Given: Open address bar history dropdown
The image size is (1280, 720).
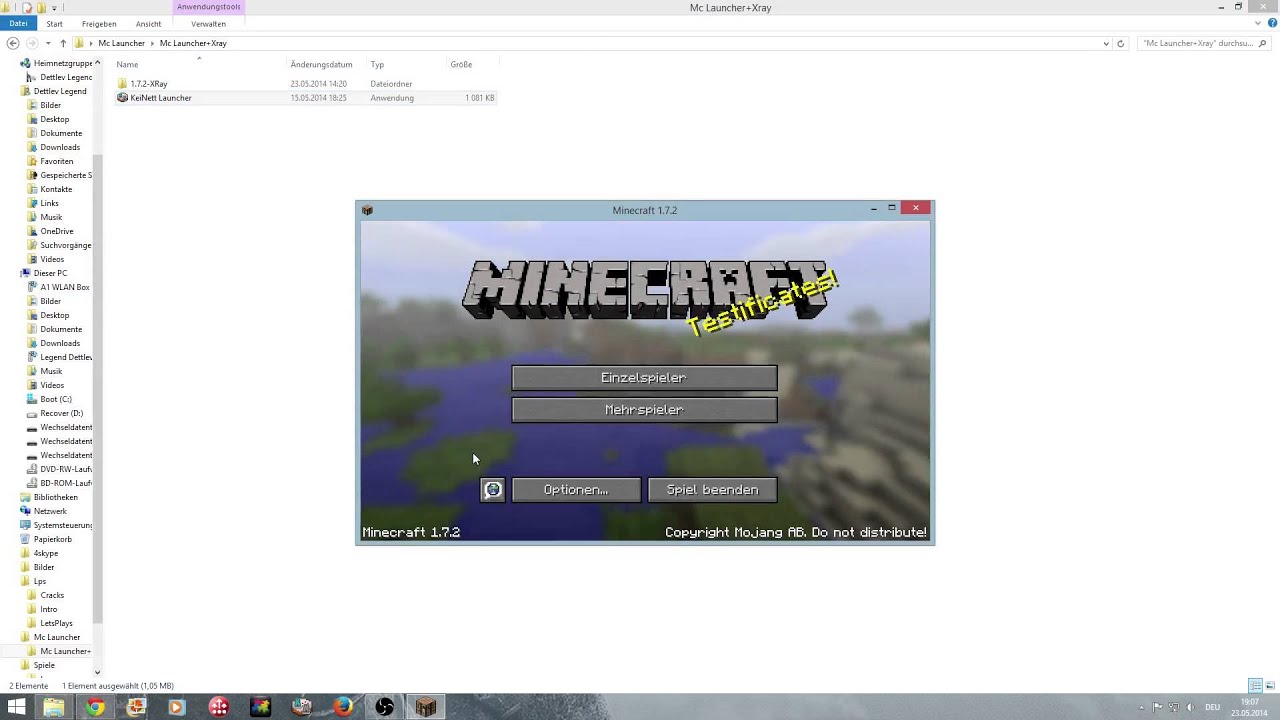Looking at the screenshot, I should (1105, 43).
